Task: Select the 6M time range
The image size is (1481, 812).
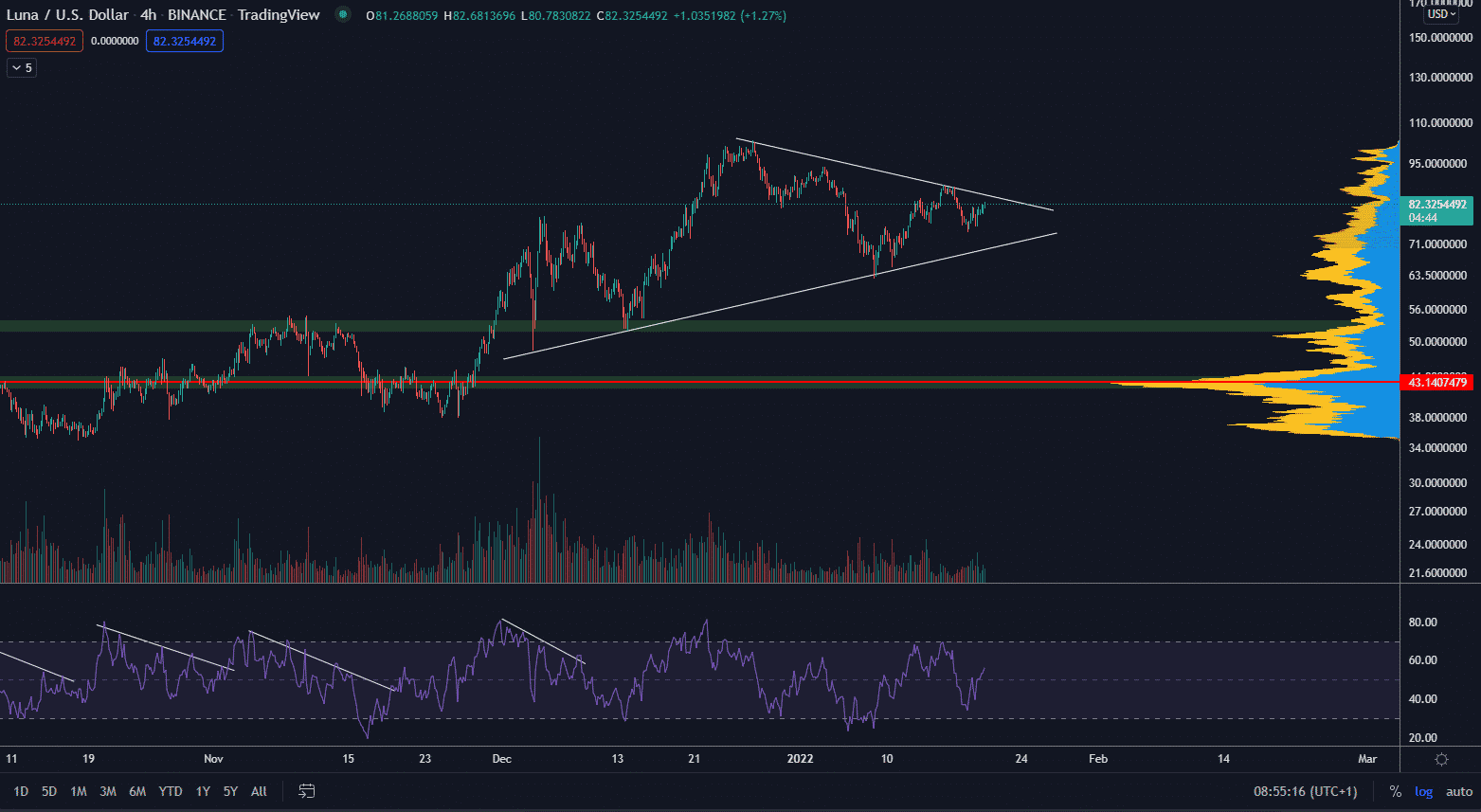Action: pos(137,791)
